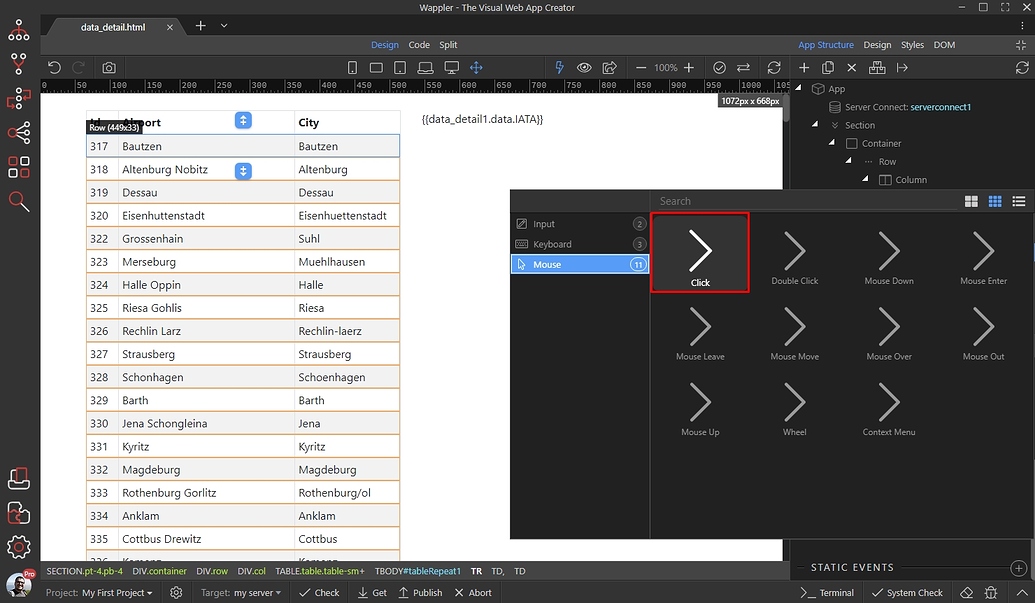Click the lightning events icon in toolbar
The height and width of the screenshot is (603, 1035).
[x=560, y=67]
